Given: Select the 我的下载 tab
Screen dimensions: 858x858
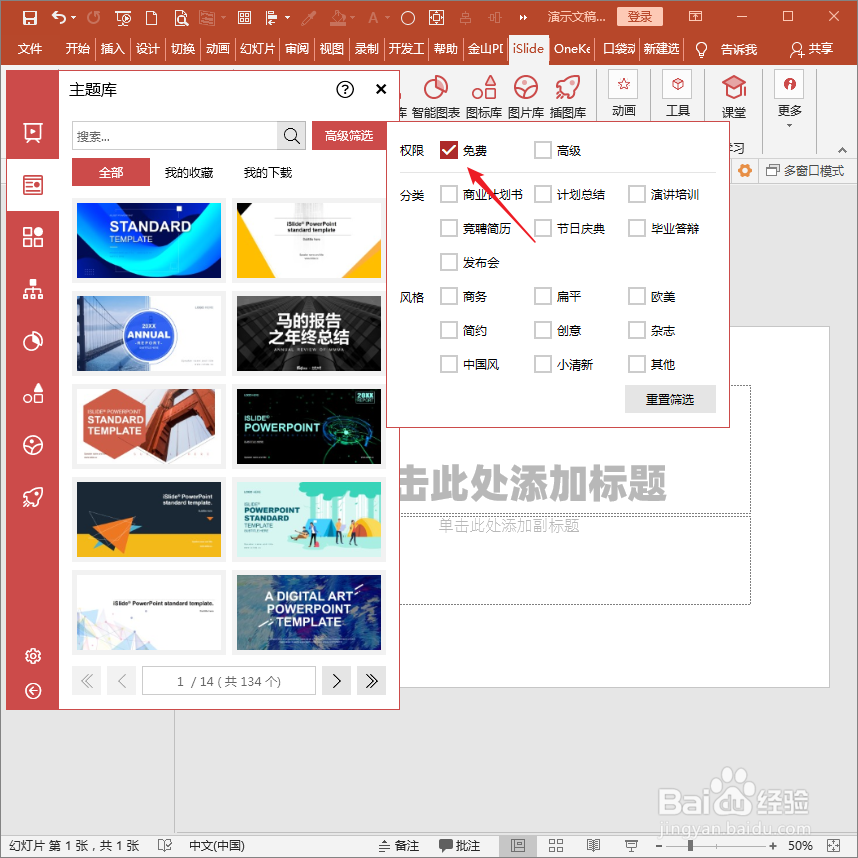Looking at the screenshot, I should [268, 173].
